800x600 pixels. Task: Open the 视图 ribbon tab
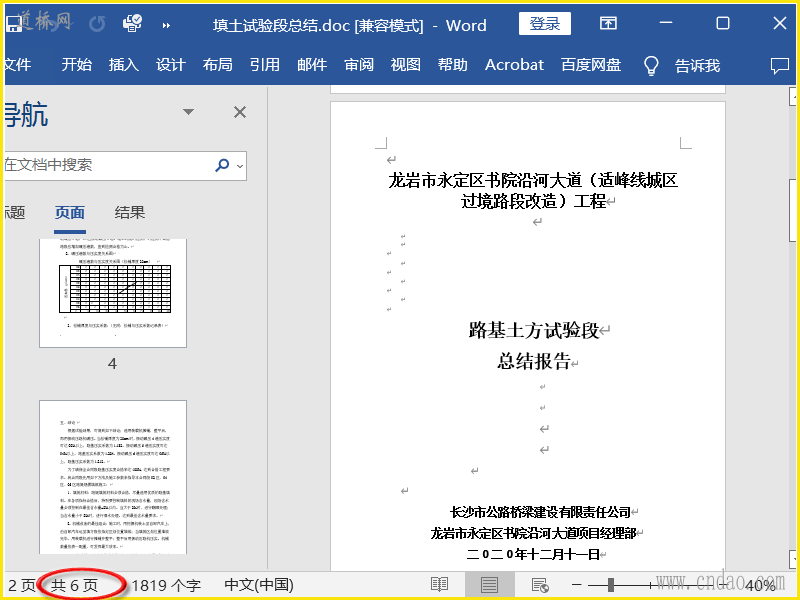tap(406, 65)
